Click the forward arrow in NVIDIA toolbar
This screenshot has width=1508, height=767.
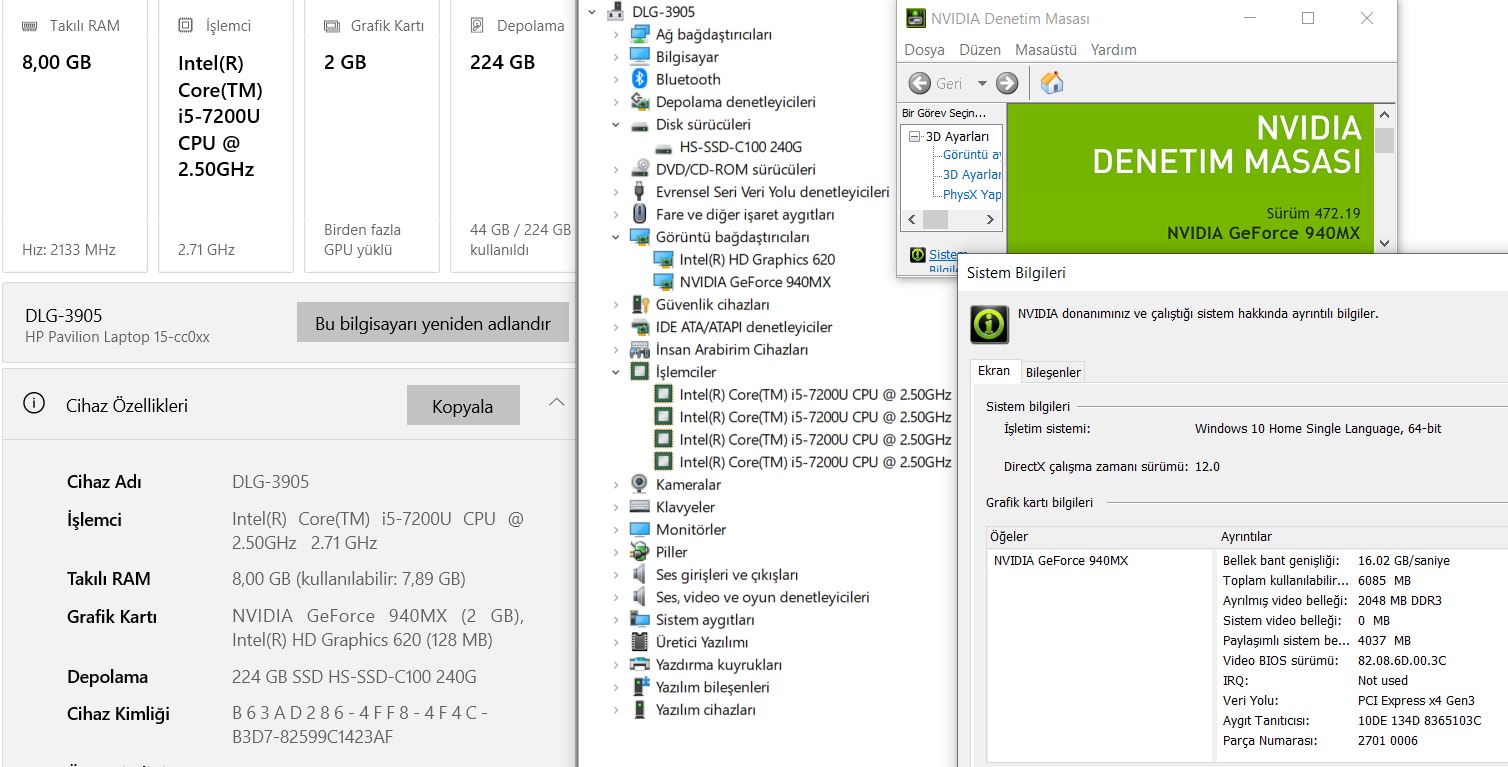click(x=1007, y=83)
